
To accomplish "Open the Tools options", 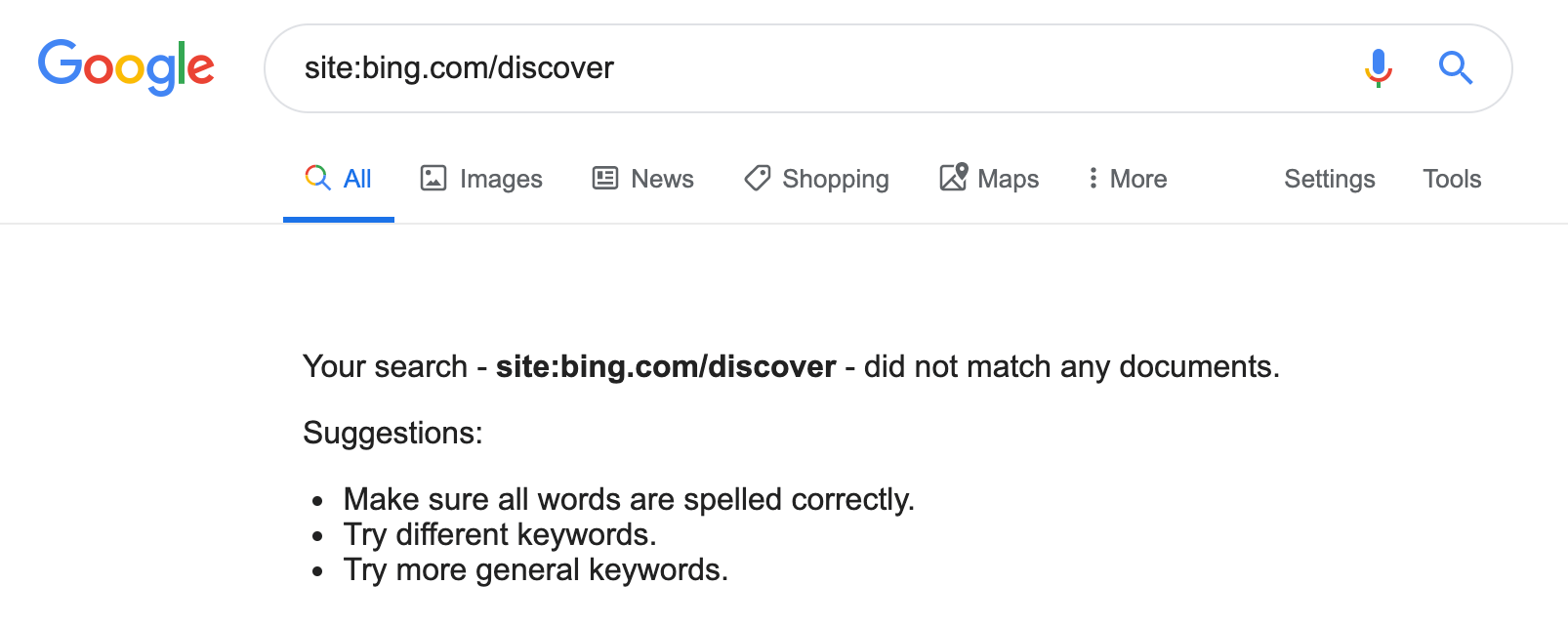I will [x=1452, y=179].
